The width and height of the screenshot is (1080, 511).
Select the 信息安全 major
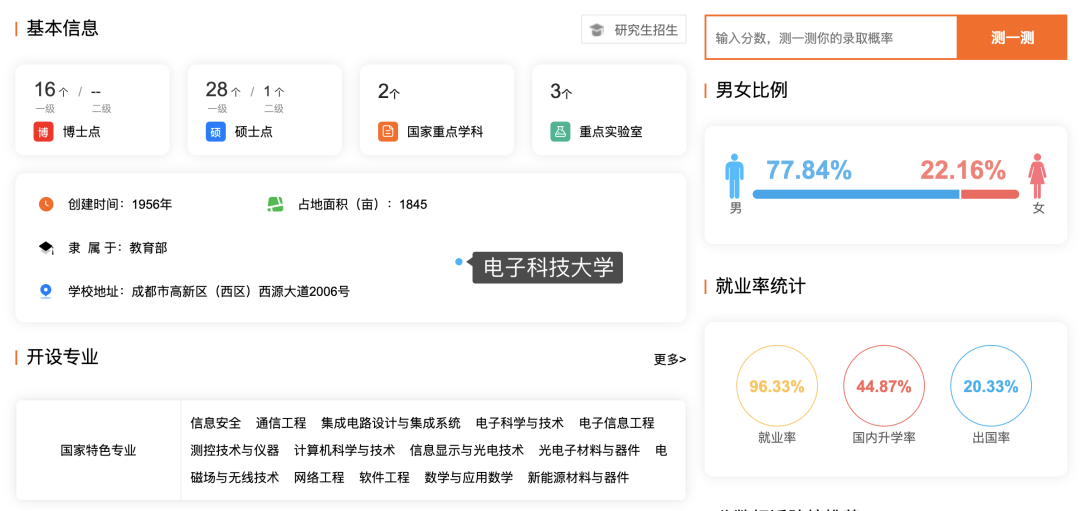(216, 423)
